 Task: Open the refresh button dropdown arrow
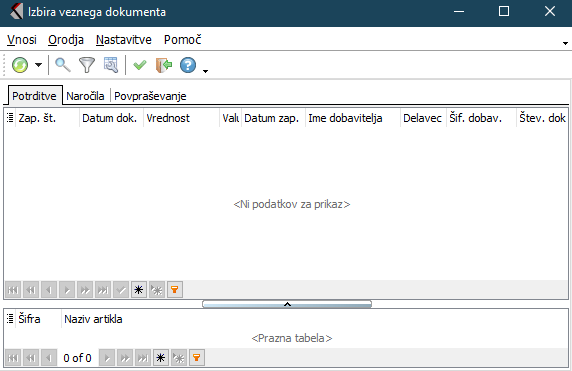pos(38,65)
